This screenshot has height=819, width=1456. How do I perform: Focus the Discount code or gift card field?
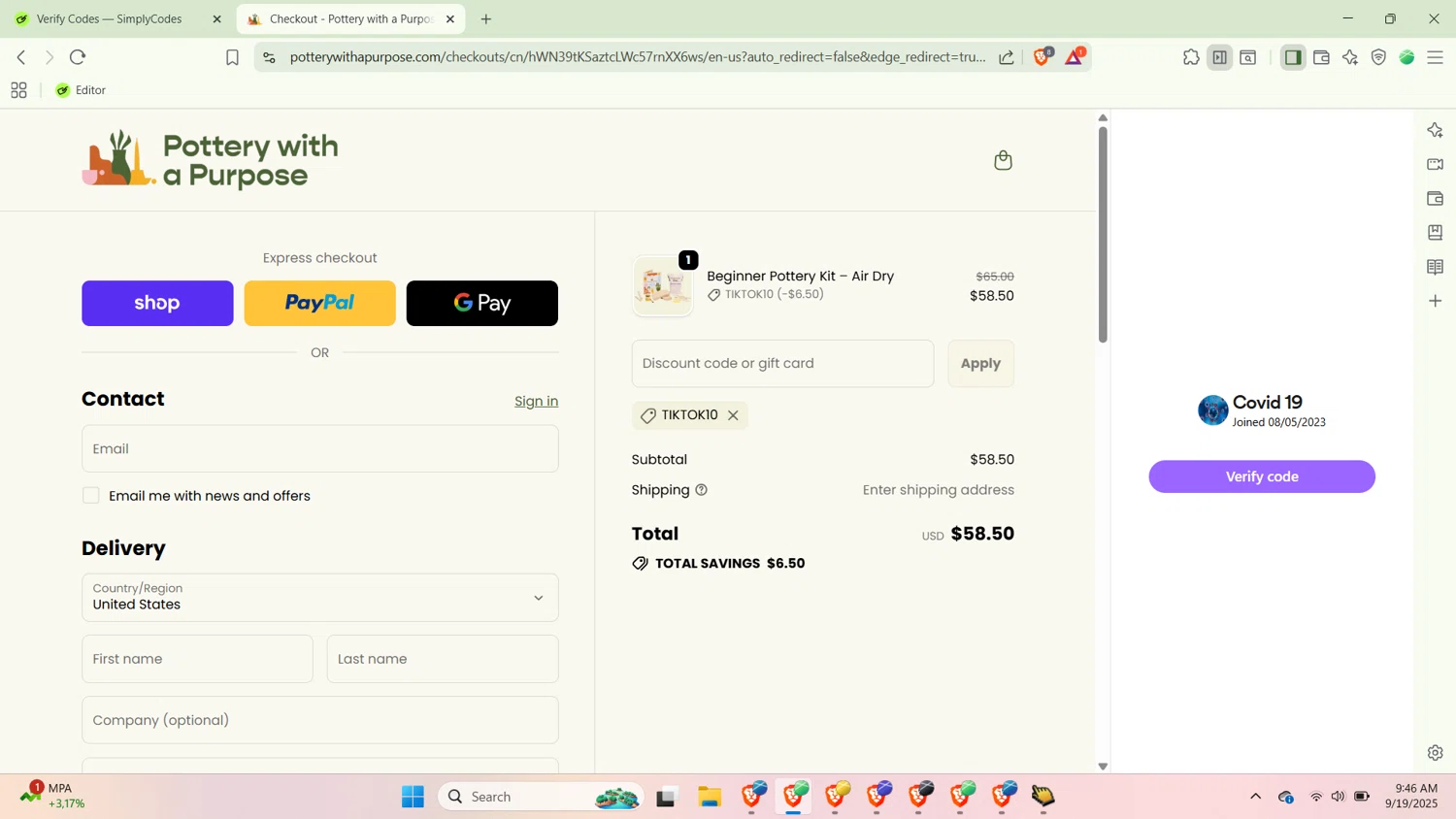pos(782,364)
